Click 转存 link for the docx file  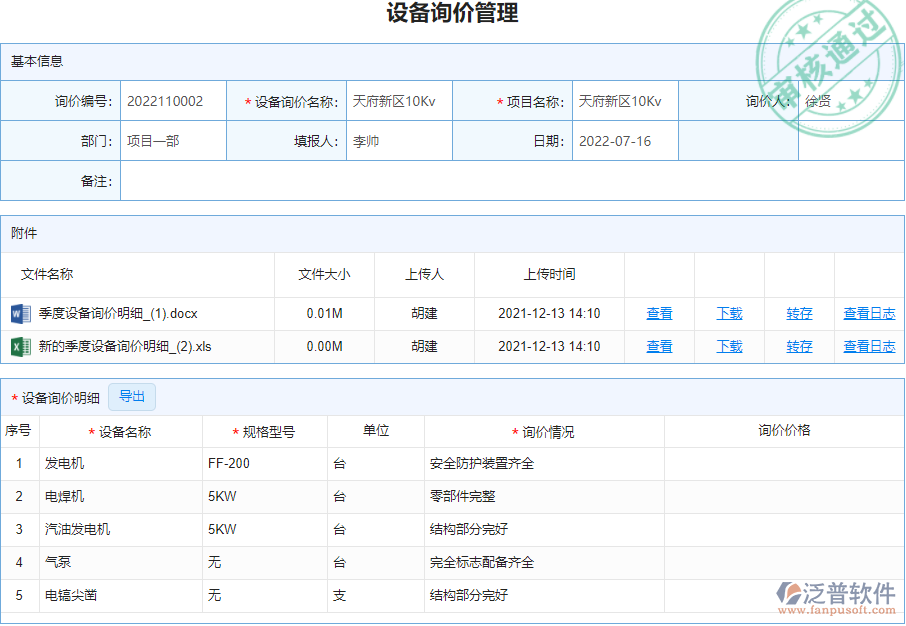point(799,313)
